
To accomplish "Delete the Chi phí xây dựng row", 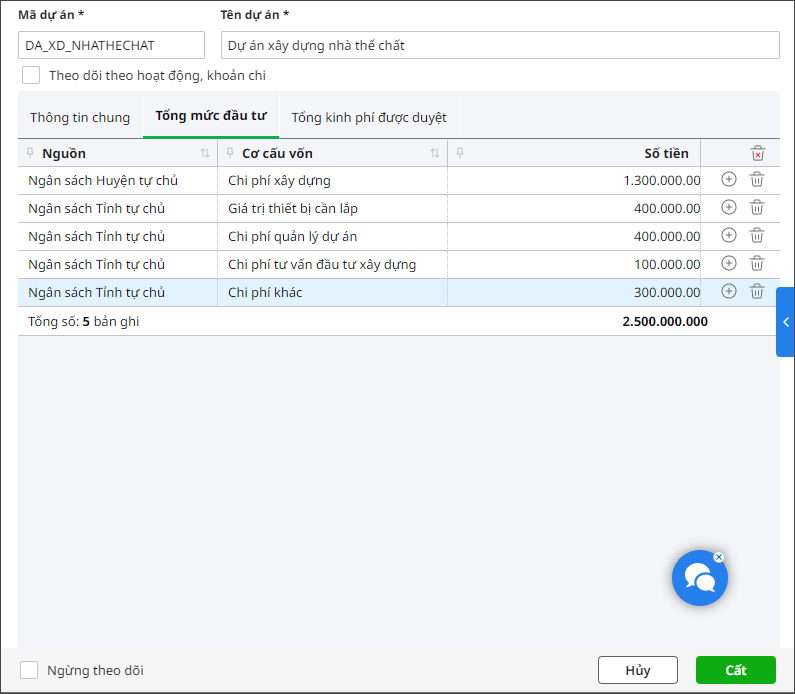I will coord(756,179).
